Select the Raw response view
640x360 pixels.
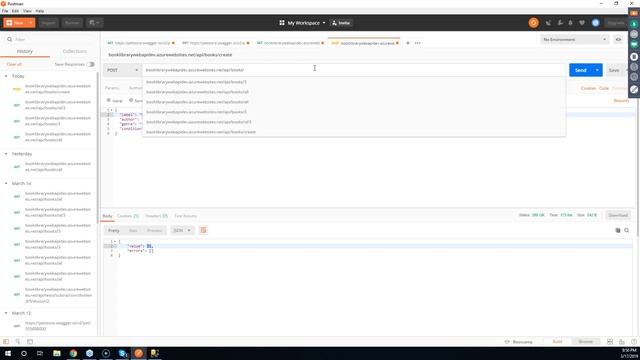[133, 231]
